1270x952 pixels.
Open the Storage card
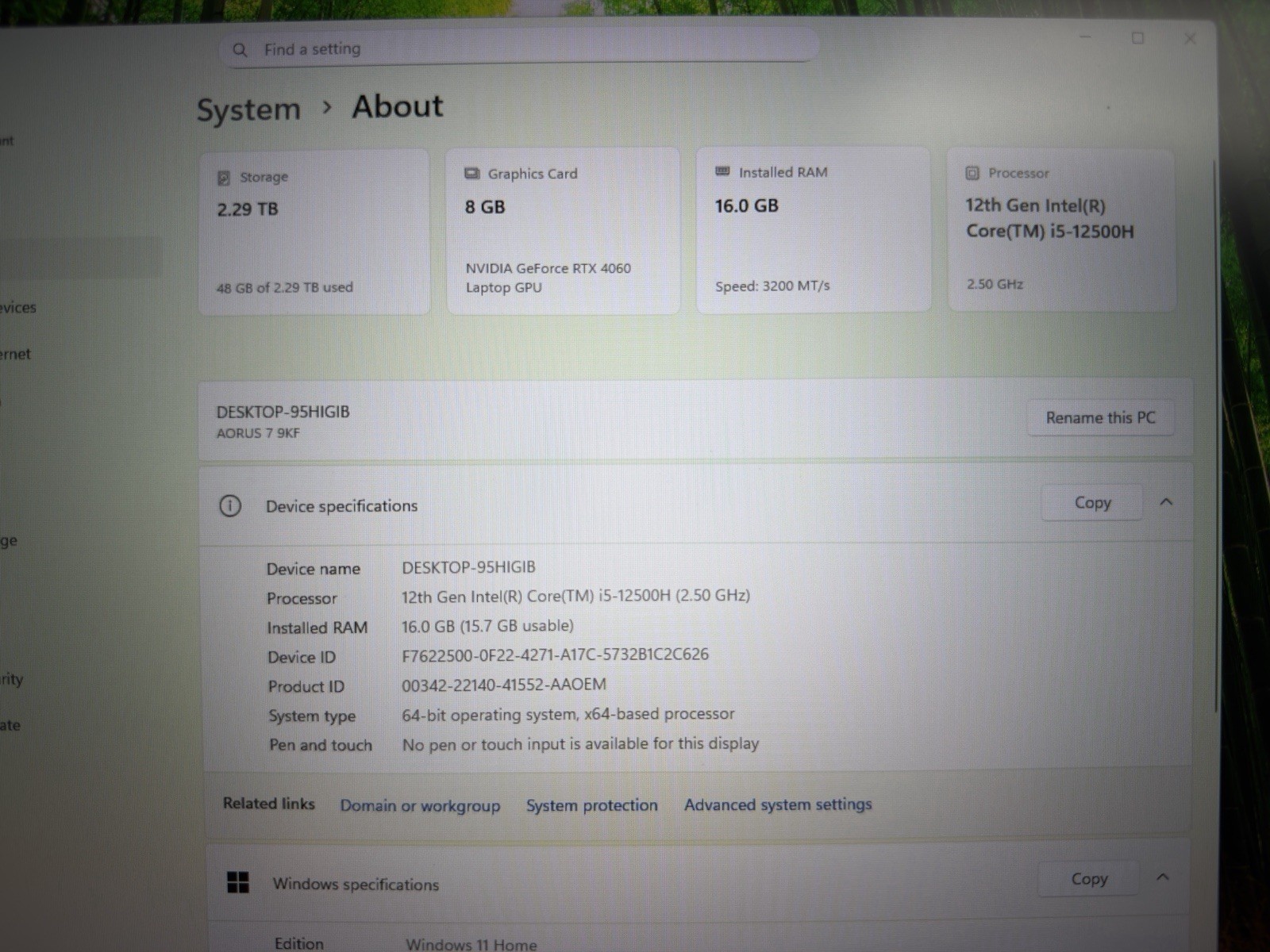click(314, 232)
